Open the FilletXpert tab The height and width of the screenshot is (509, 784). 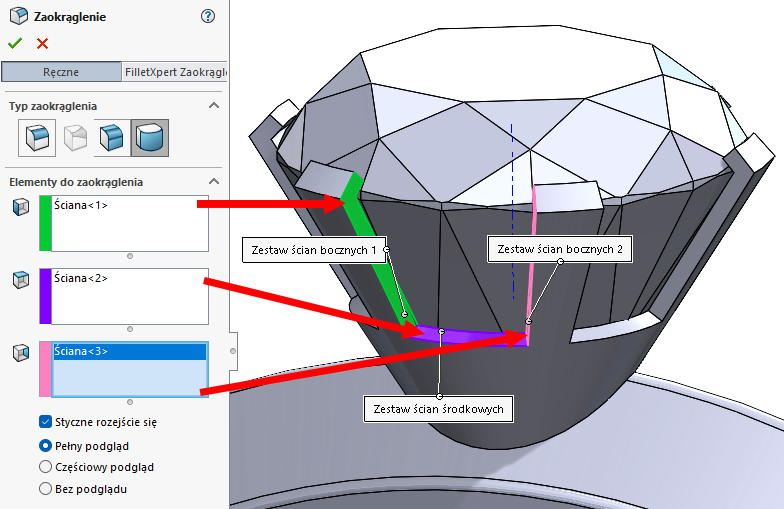174,72
